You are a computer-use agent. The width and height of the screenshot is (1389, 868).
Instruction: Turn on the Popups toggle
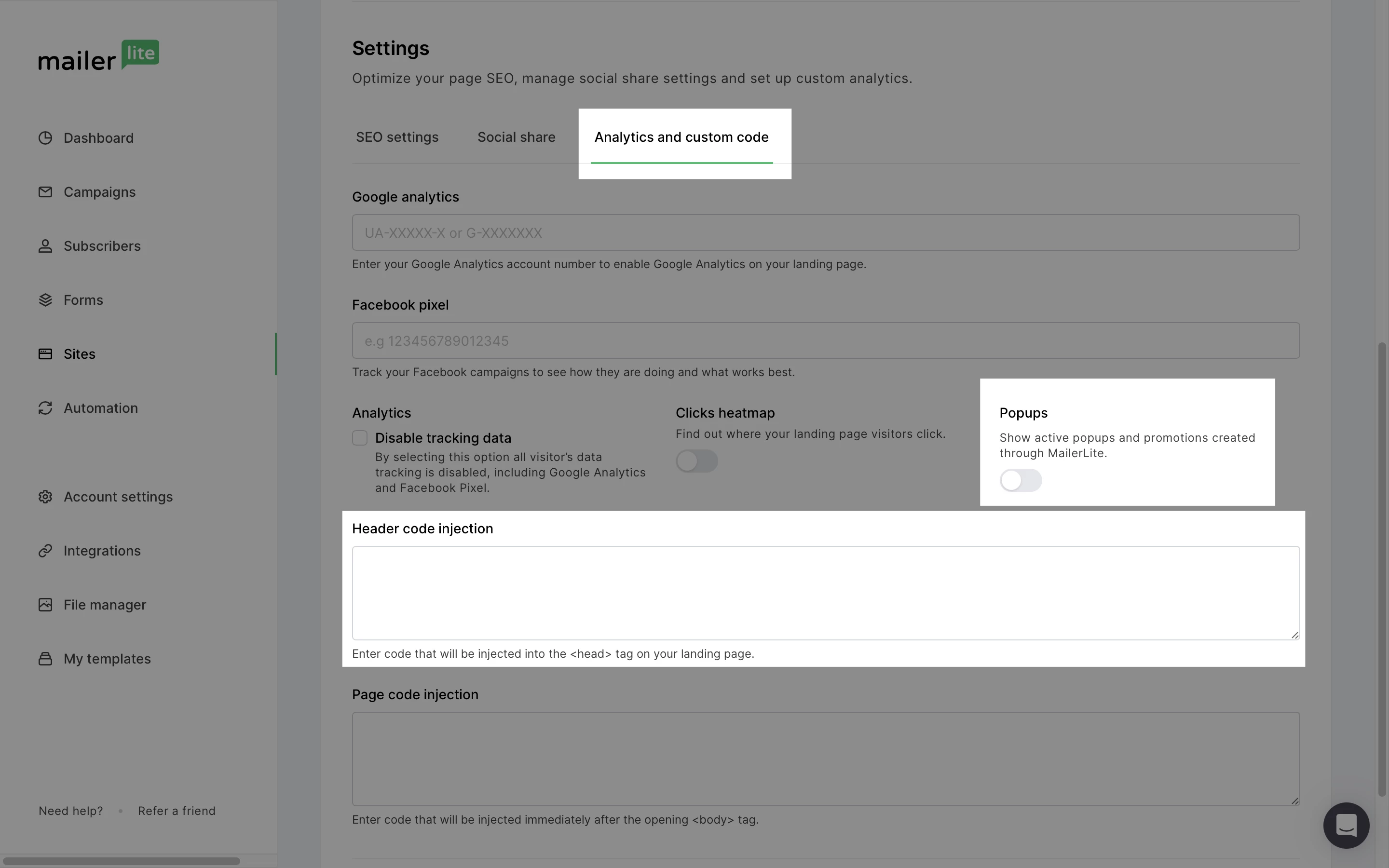point(1020,480)
